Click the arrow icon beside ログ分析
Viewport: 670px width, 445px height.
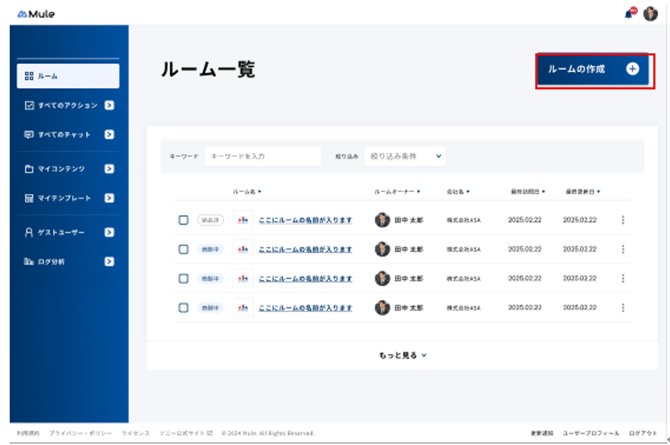point(109,262)
